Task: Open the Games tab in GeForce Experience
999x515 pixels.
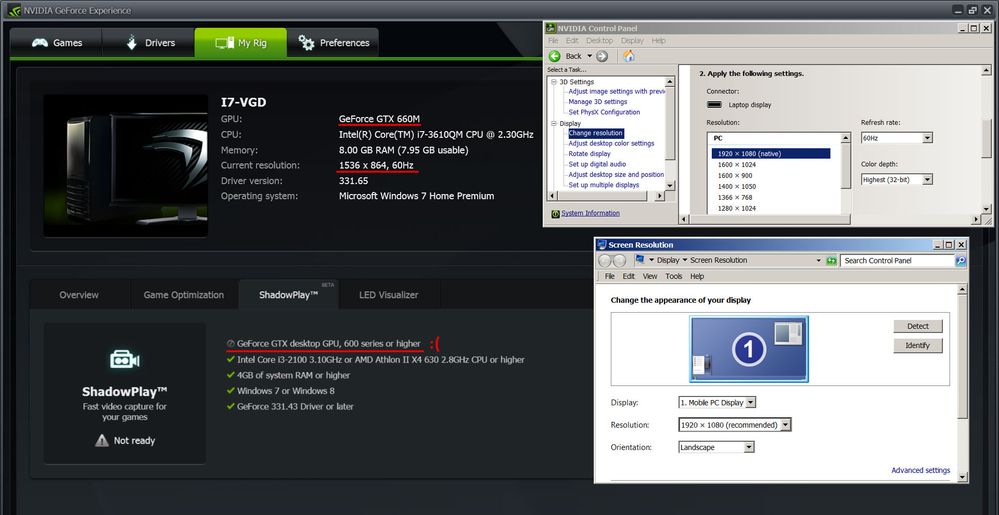Action: (57, 43)
